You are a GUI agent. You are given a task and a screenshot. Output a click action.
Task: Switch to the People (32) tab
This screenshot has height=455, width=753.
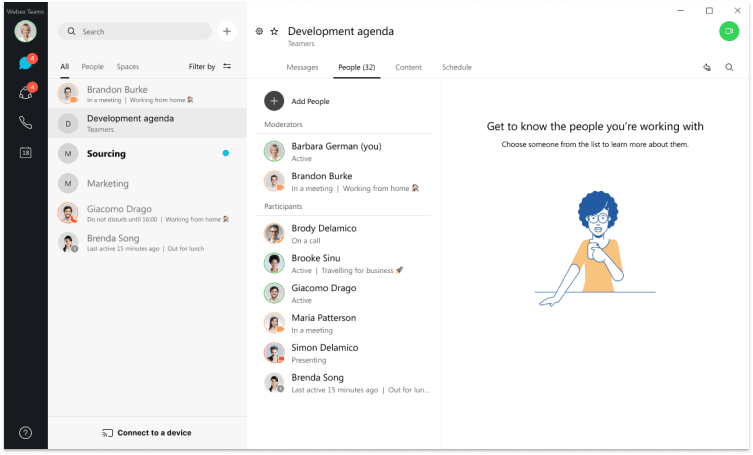coord(356,67)
